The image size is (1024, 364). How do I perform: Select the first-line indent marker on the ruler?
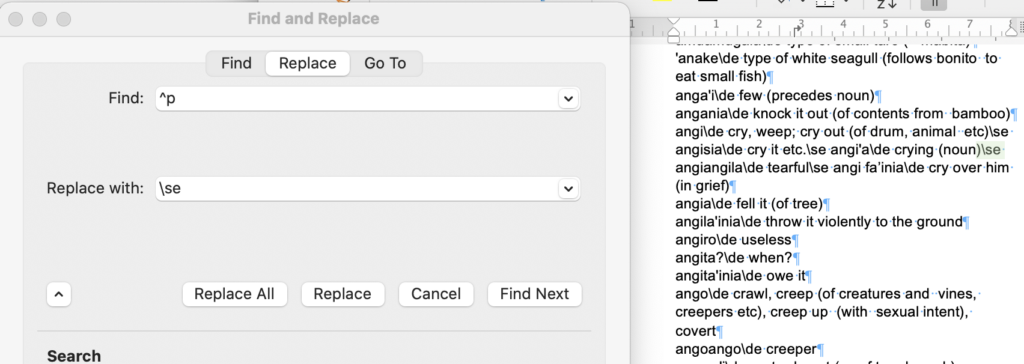(674, 22)
